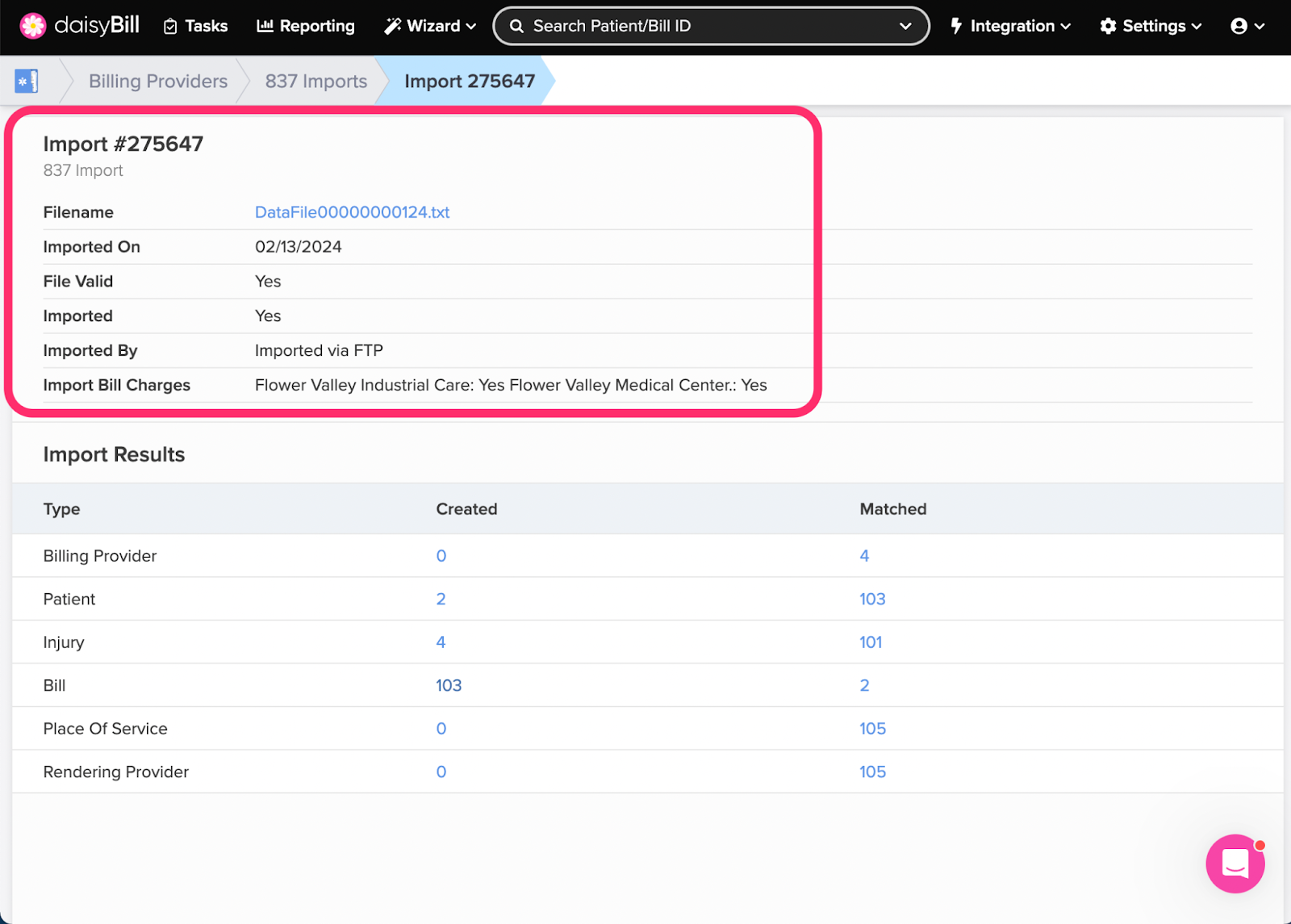Open Injury matched count 101

[871, 642]
